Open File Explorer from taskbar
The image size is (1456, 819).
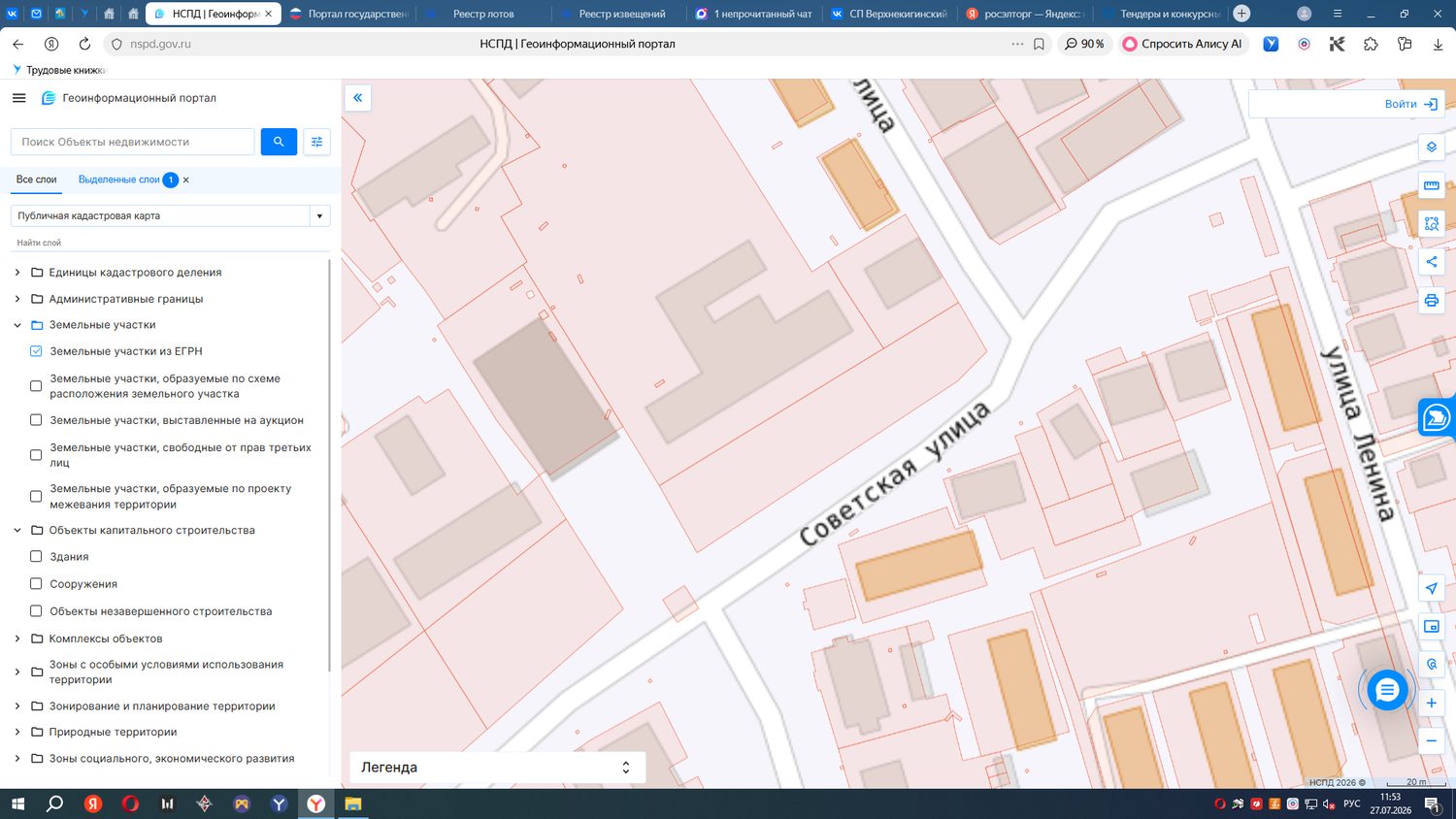(x=353, y=803)
